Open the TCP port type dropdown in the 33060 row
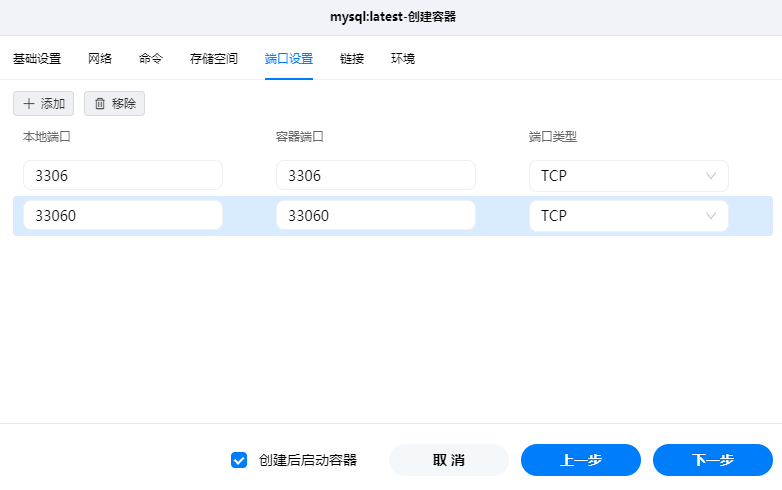The image size is (782, 490). coord(628,216)
